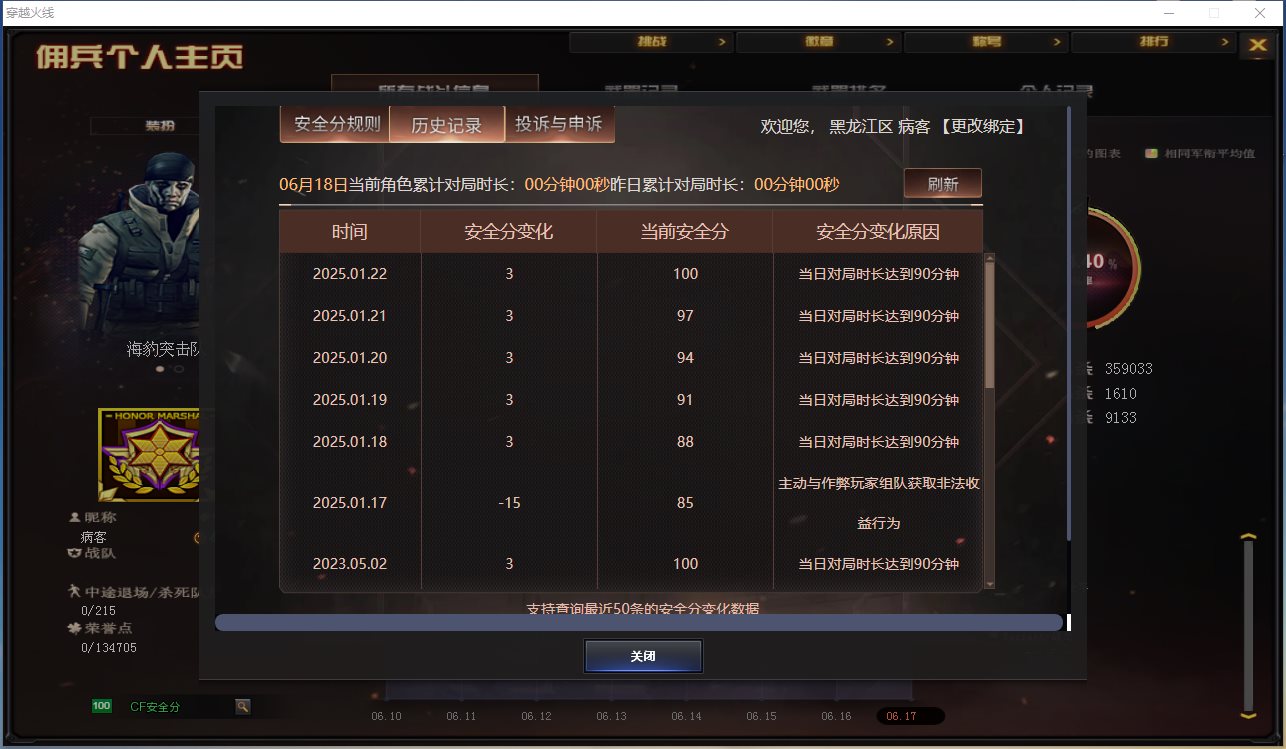Switch to the 投诉与申诉 tab

tap(559, 125)
